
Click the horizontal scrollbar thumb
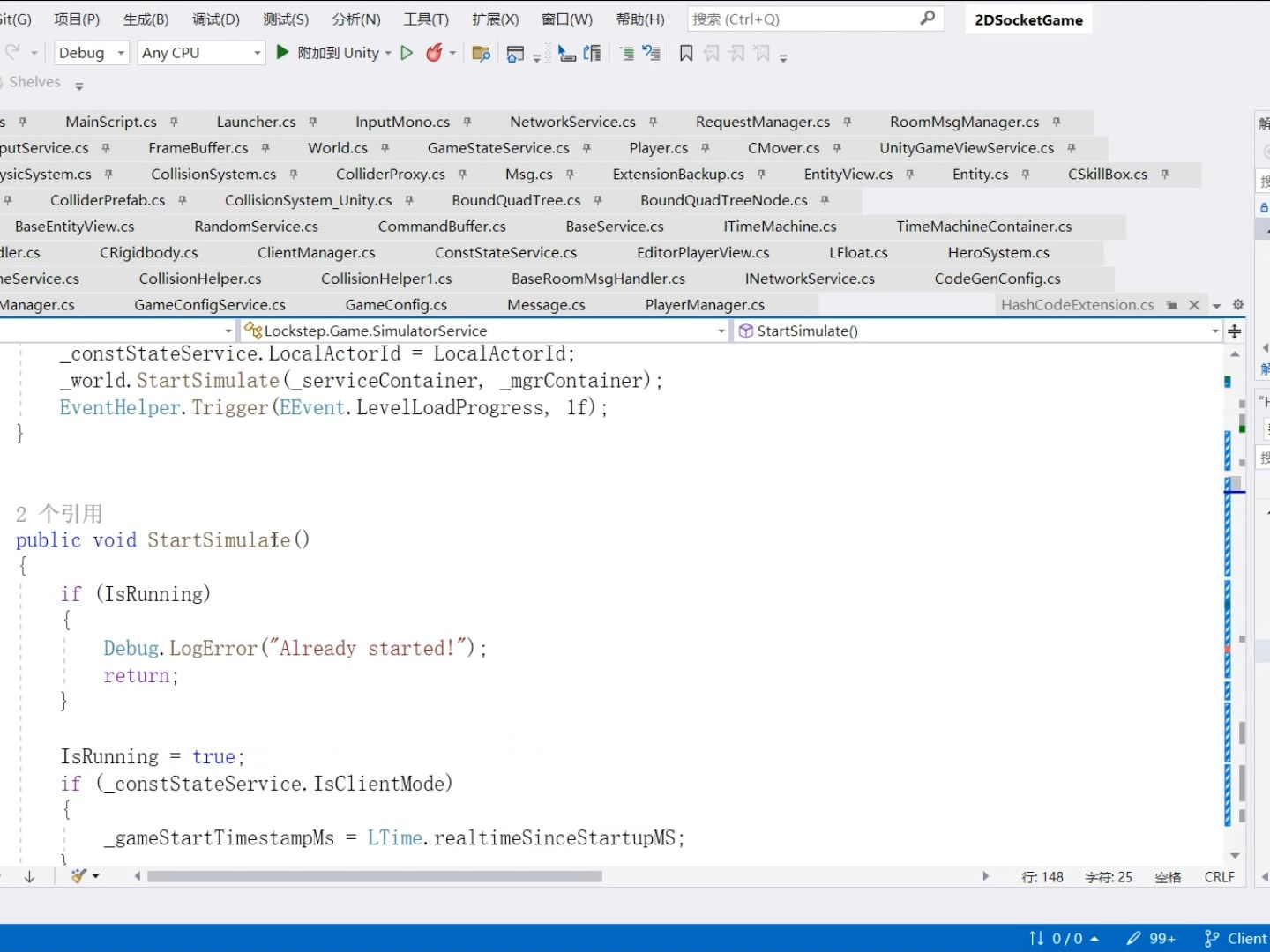pos(375,876)
